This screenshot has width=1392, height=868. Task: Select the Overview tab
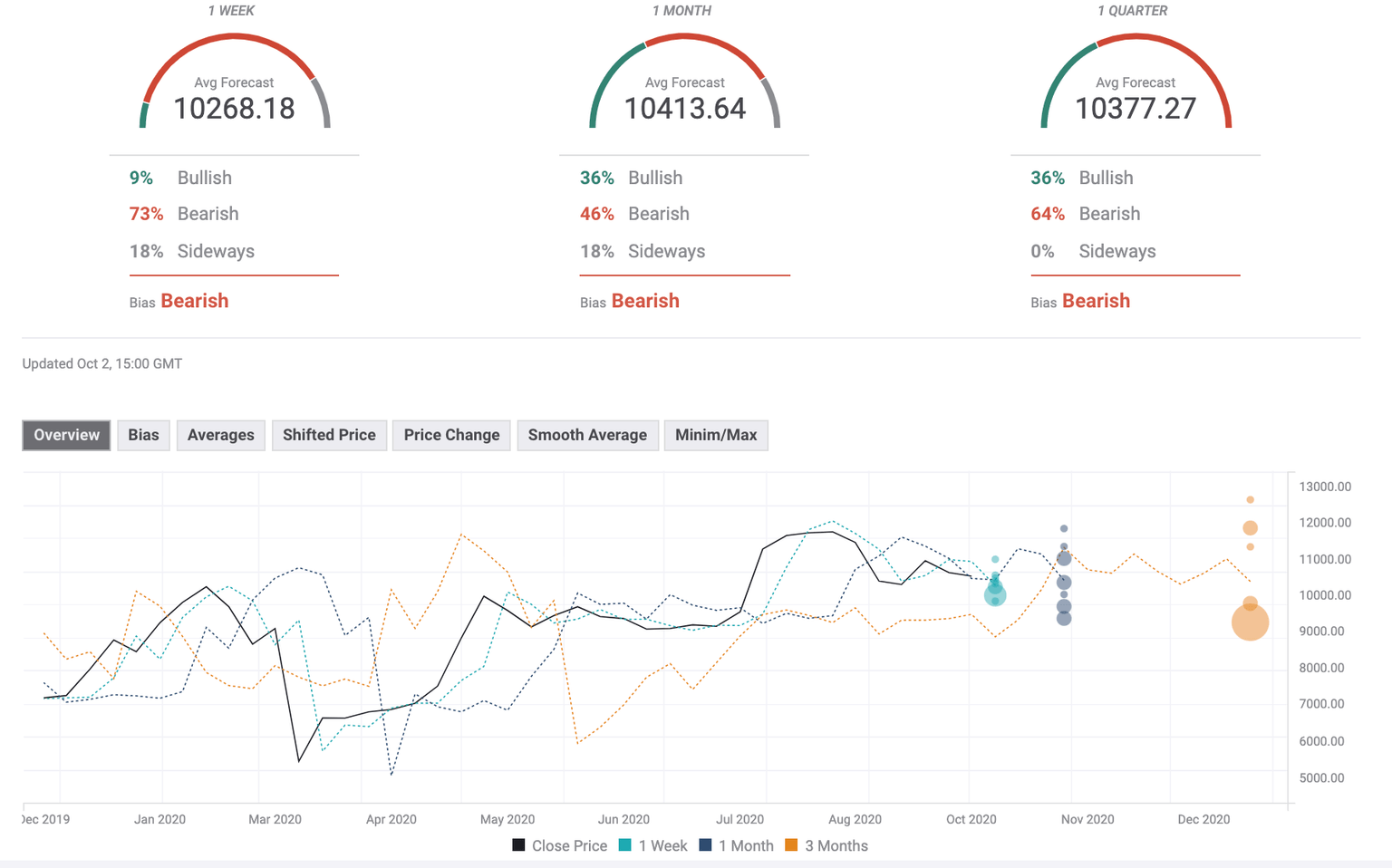tap(66, 435)
